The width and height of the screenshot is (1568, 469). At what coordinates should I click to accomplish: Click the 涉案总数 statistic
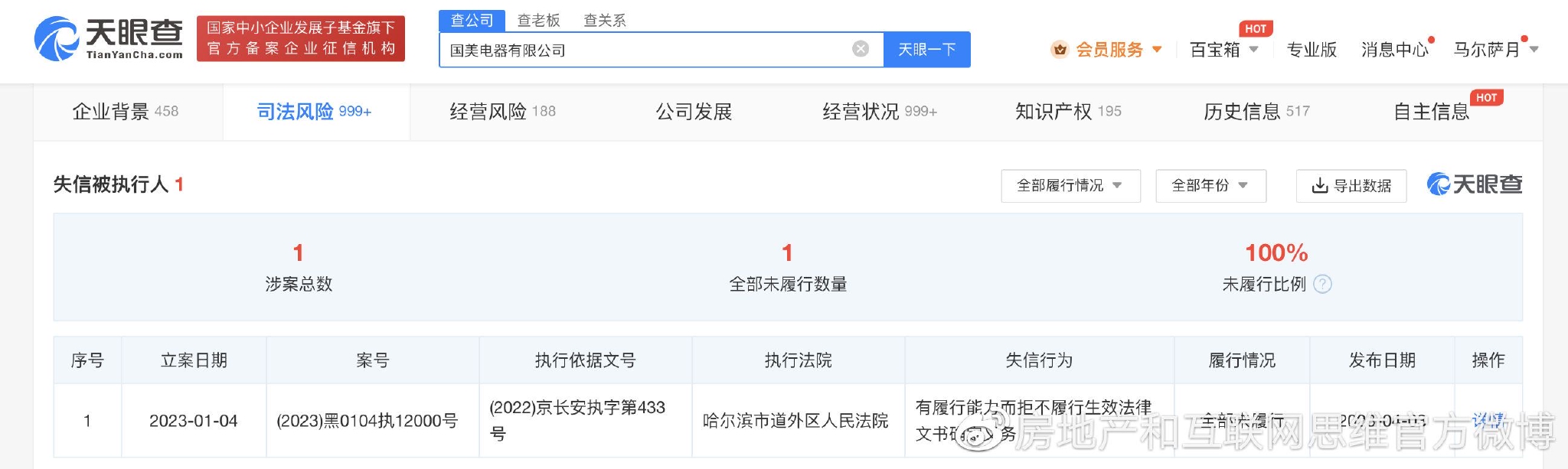coord(299,267)
